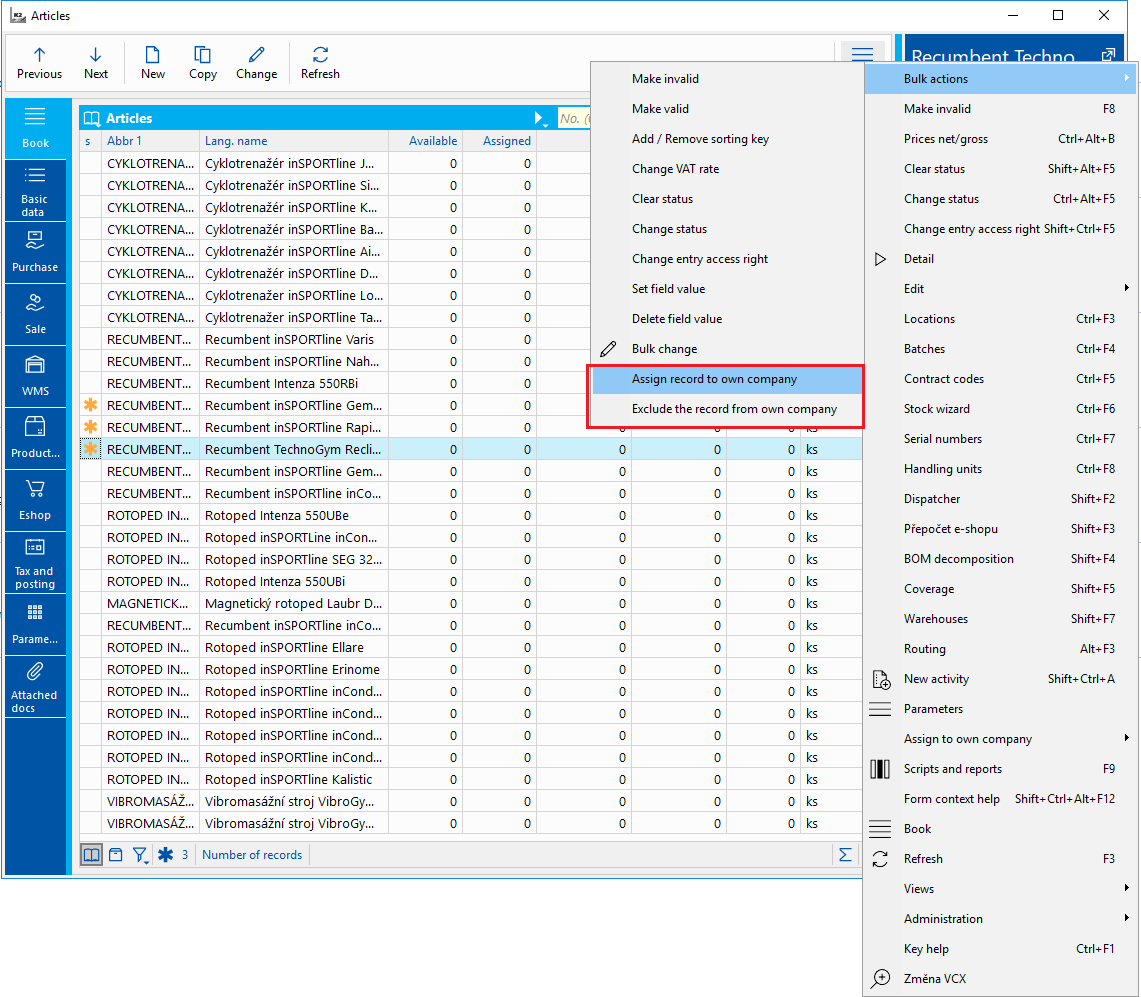Open WMS sidebar section
Viewport: 1141px width, 997px height.
35,376
